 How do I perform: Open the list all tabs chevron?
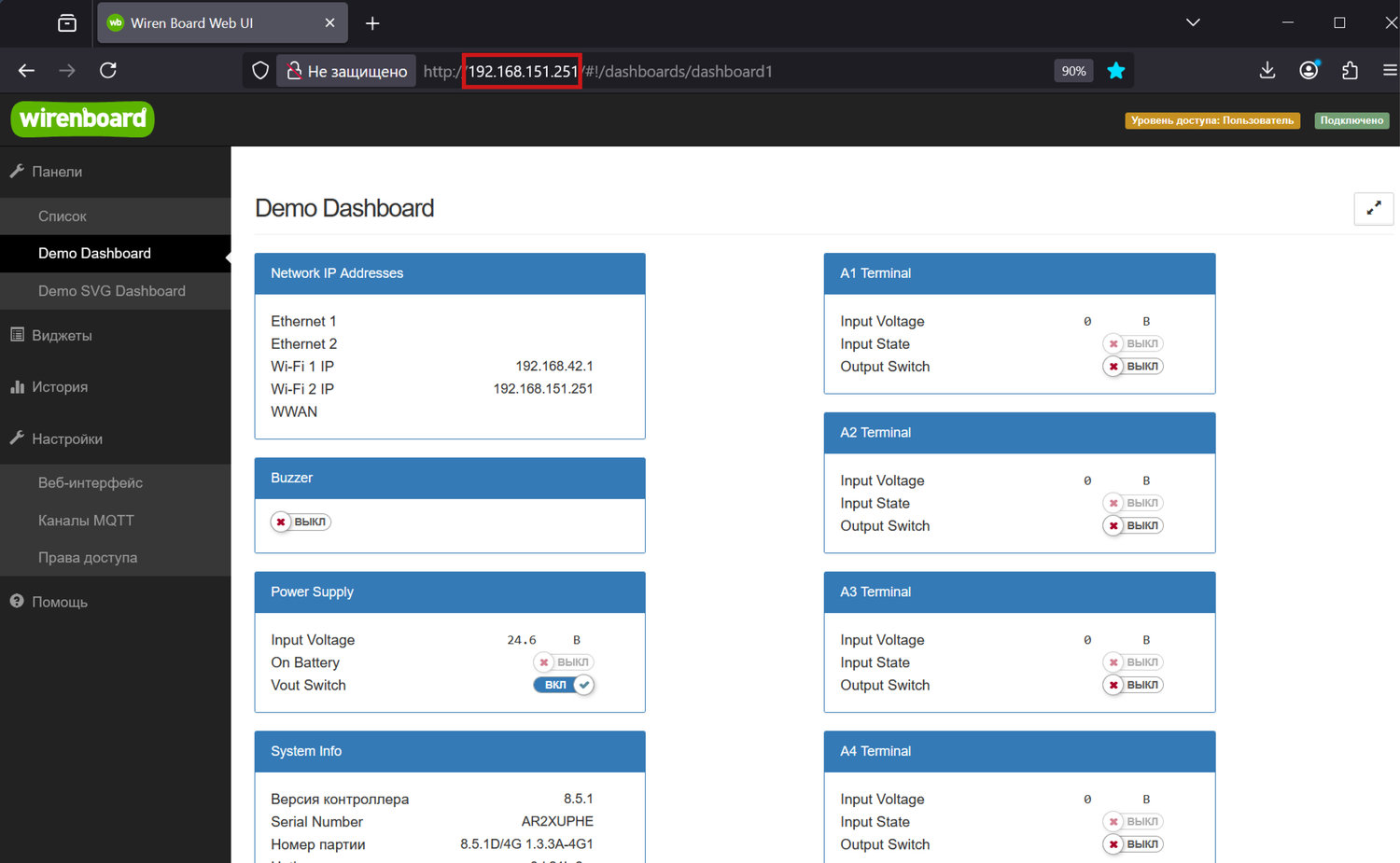coord(1193,23)
